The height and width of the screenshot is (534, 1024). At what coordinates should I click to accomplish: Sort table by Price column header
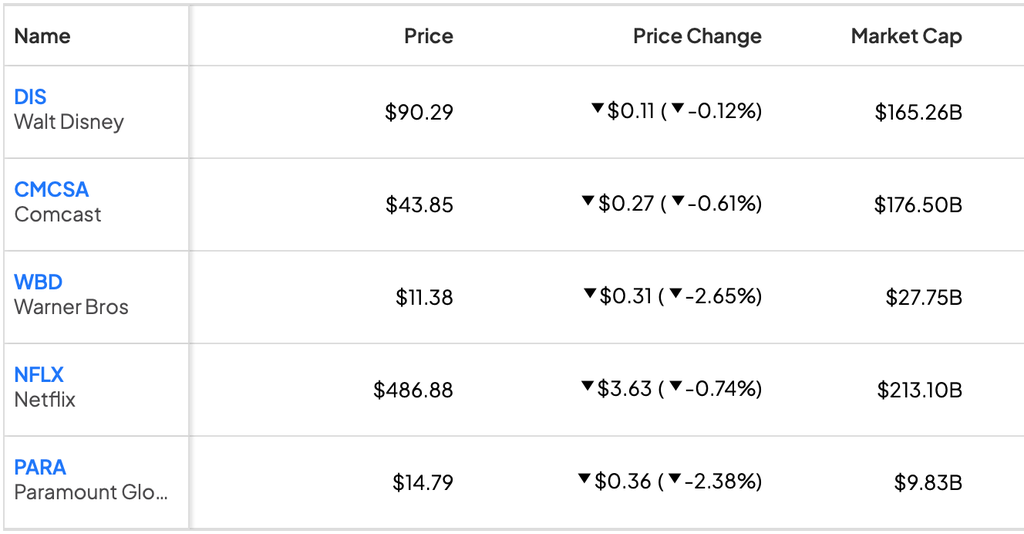click(x=428, y=36)
